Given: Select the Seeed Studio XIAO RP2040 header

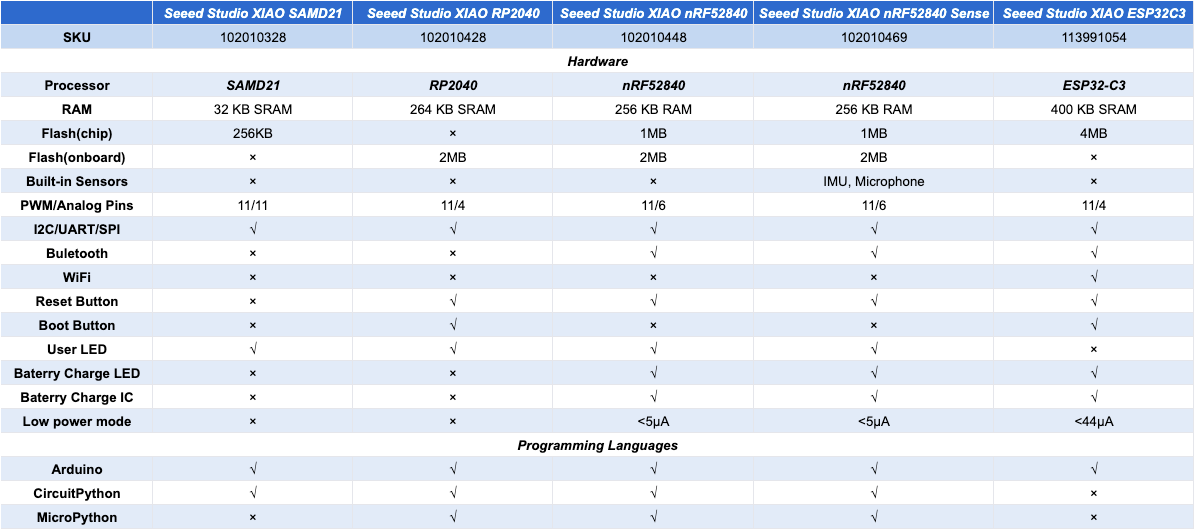Looking at the screenshot, I should [453, 13].
